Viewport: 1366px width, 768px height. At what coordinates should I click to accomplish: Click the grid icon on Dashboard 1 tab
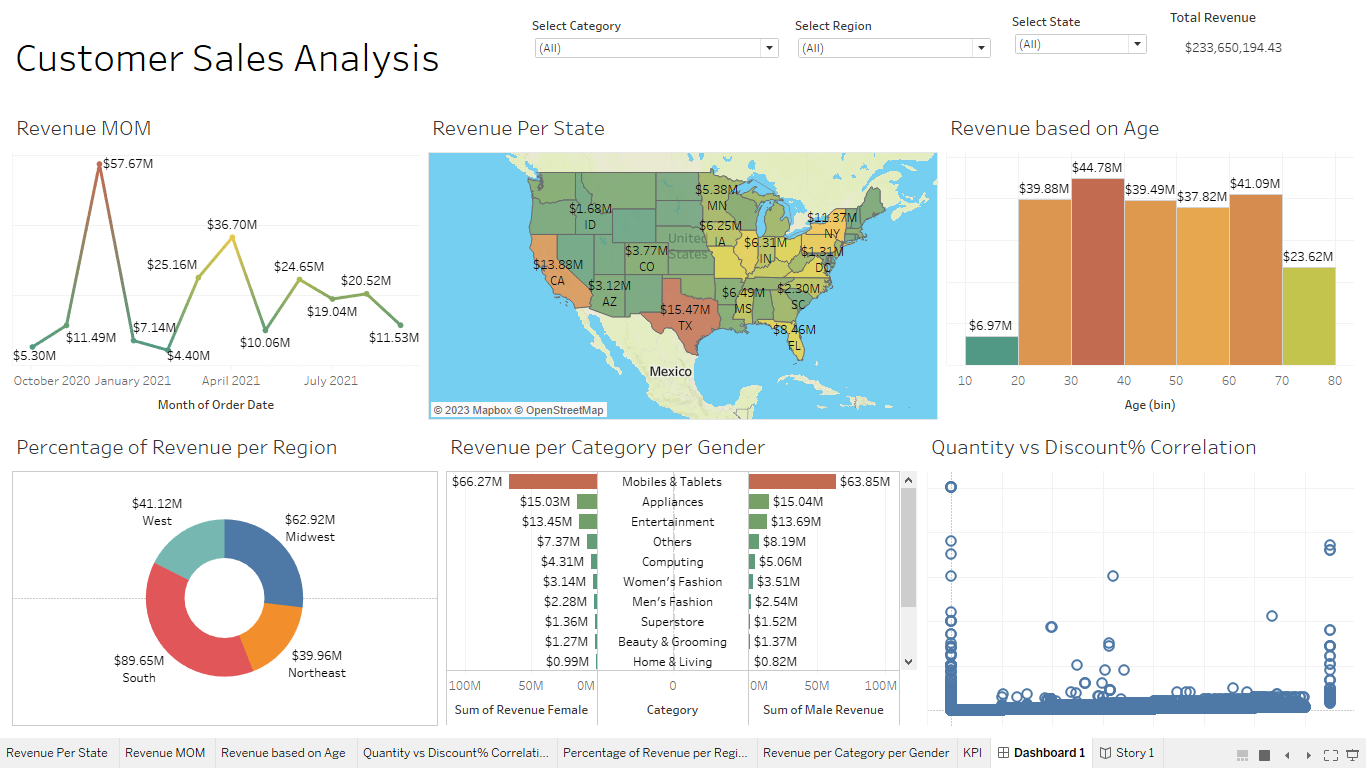(1003, 753)
